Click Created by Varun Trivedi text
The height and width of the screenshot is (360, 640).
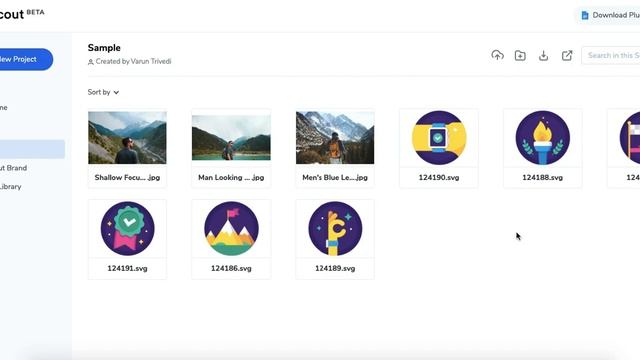pos(133,62)
